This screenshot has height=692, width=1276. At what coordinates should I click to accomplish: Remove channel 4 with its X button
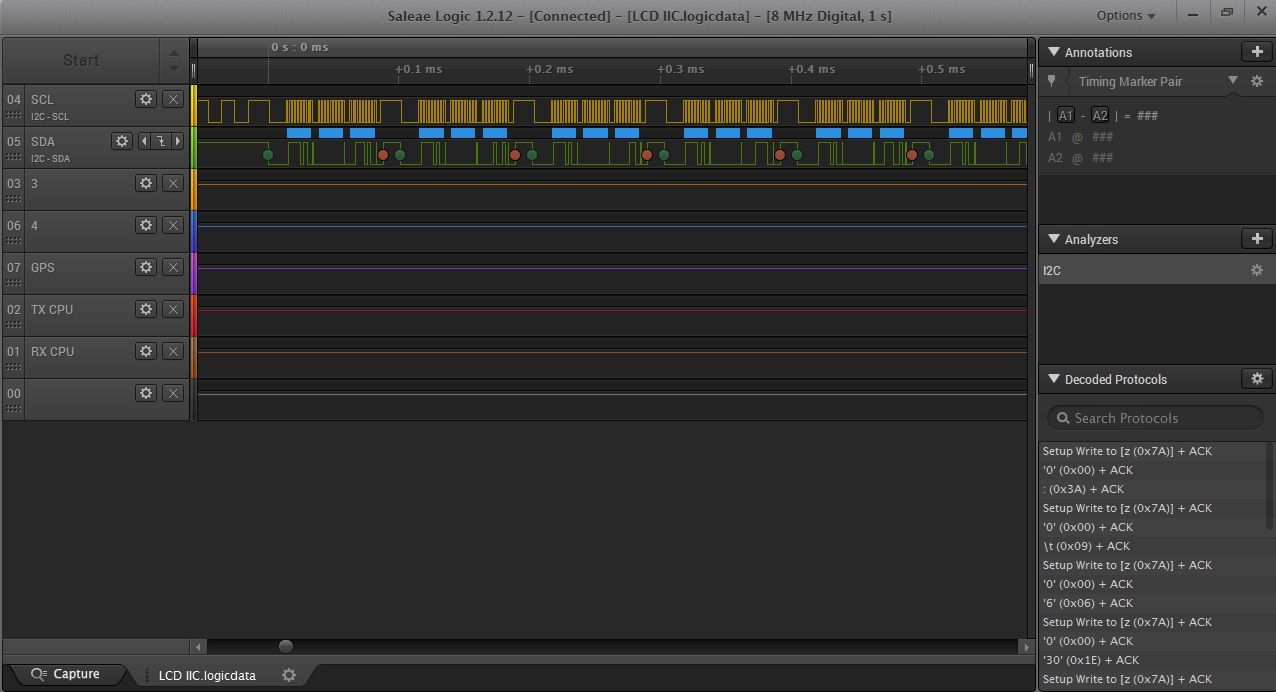[x=173, y=225]
